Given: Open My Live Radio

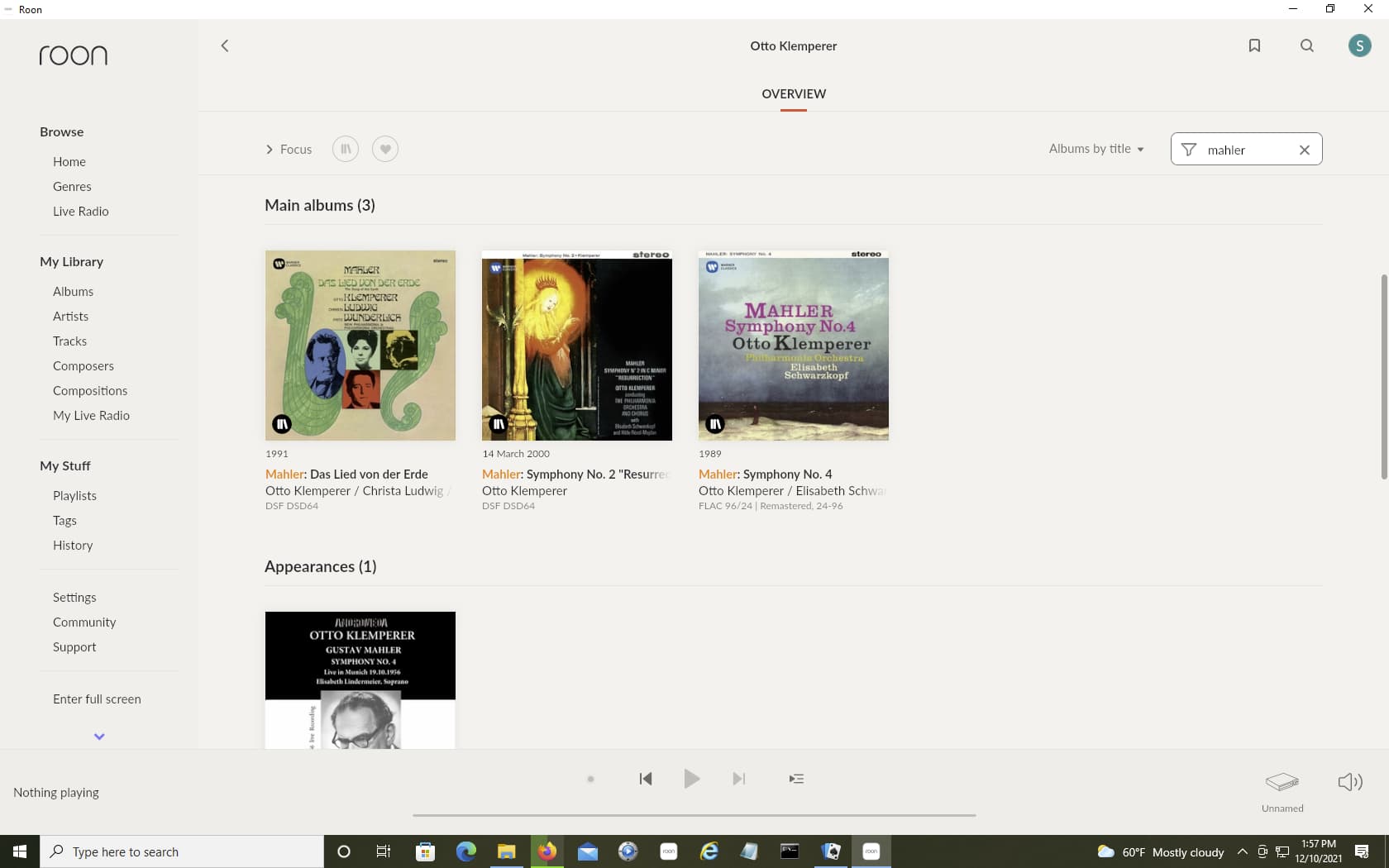Looking at the screenshot, I should [91, 415].
